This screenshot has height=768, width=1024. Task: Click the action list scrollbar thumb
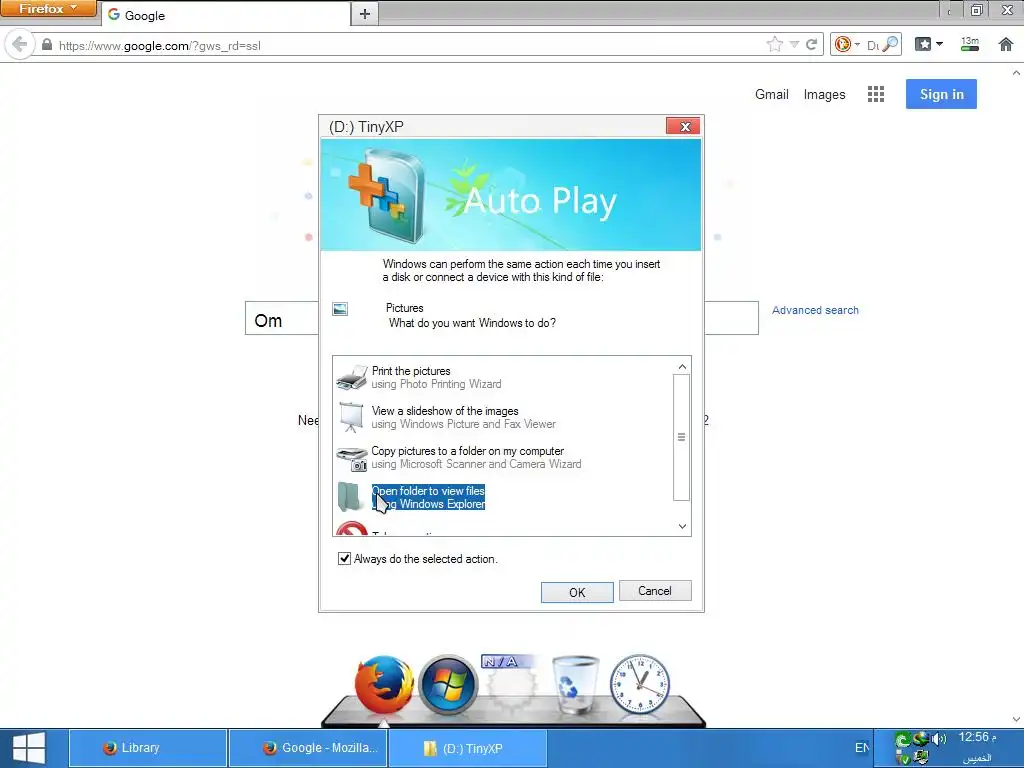681,437
